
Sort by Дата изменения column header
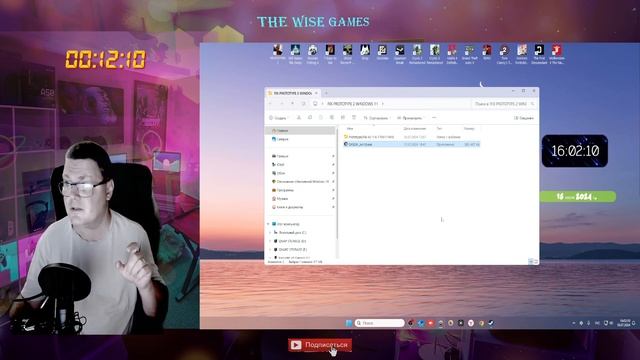pos(415,129)
